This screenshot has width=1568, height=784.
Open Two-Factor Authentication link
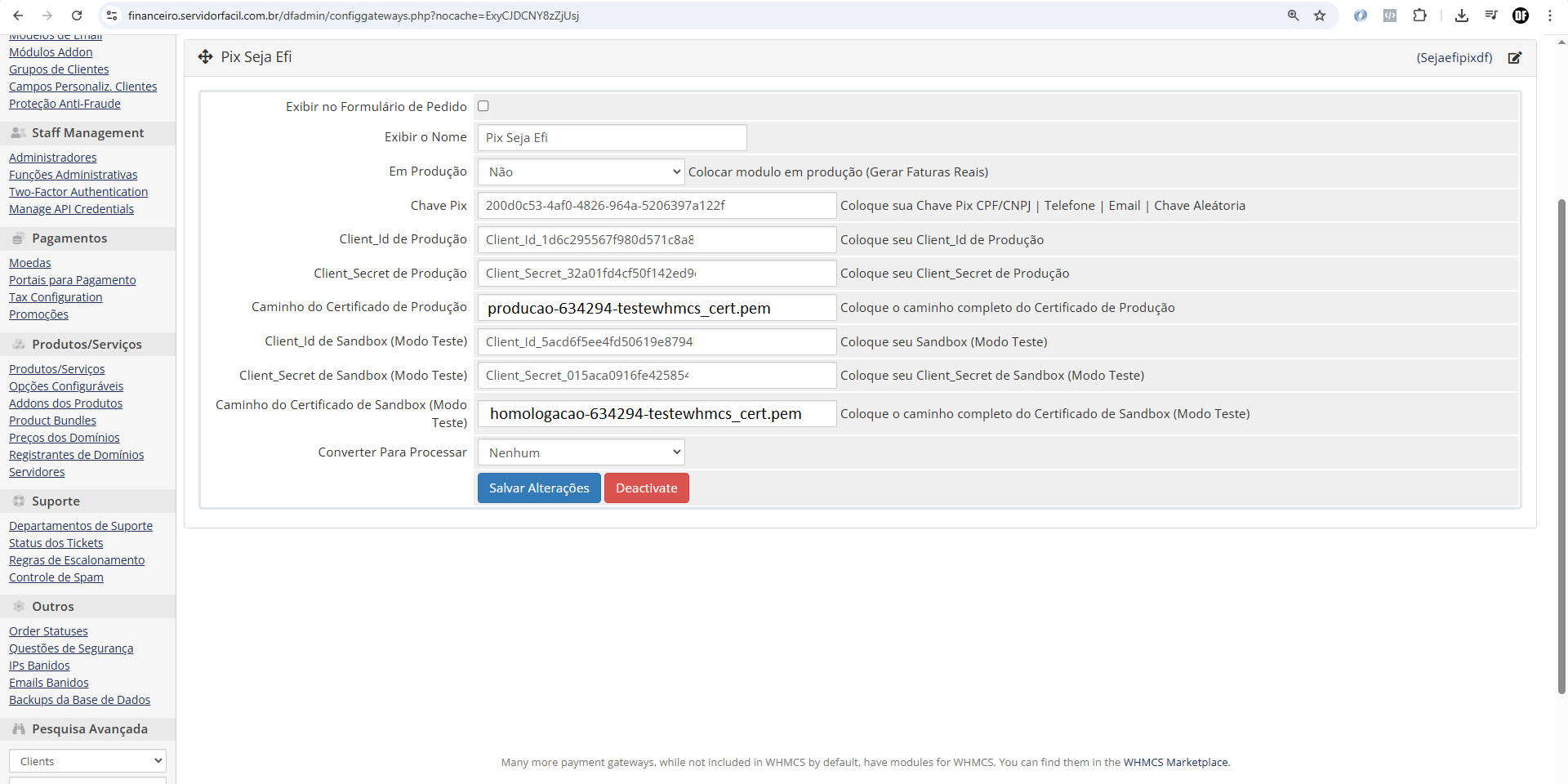78,192
